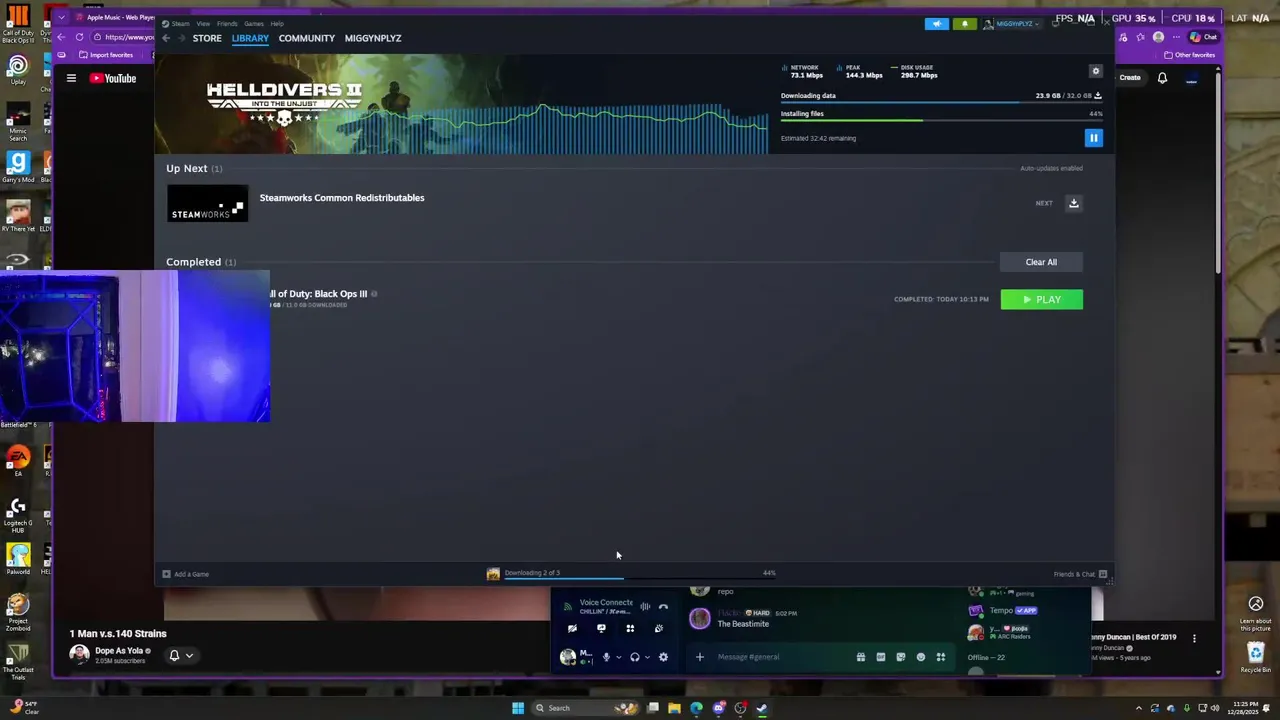Open Discord attachment plus button
Image resolution: width=1280 pixels, height=720 pixels.
pos(700,657)
